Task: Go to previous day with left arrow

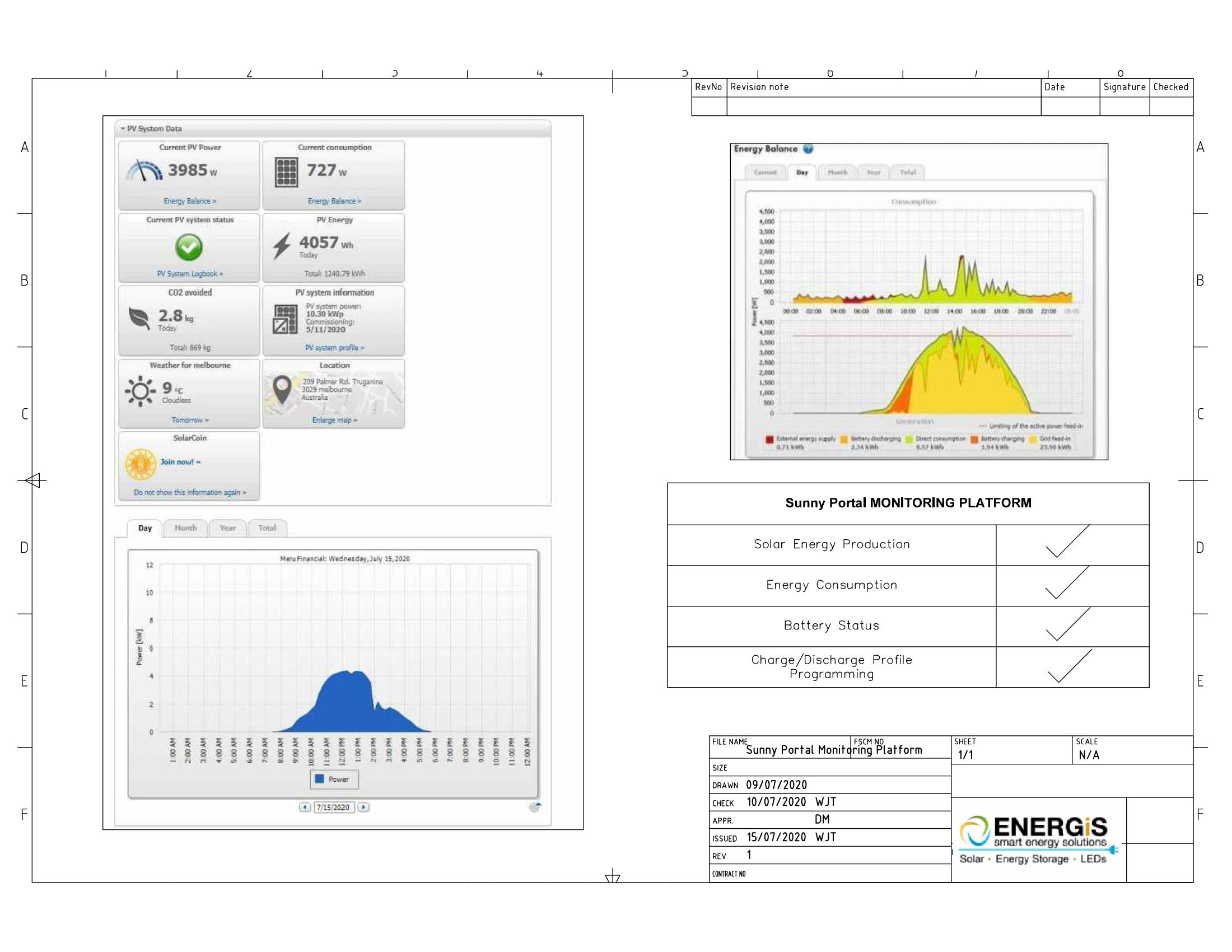Action: pos(305,807)
